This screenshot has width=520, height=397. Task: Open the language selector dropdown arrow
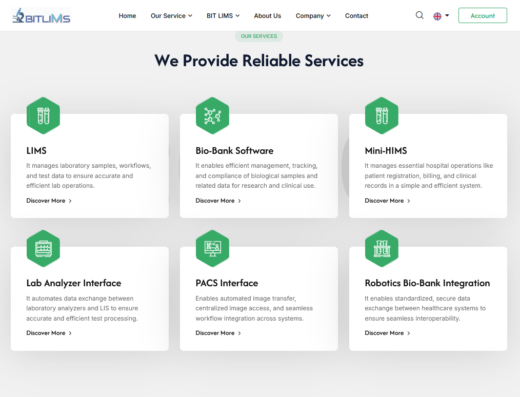coord(447,15)
